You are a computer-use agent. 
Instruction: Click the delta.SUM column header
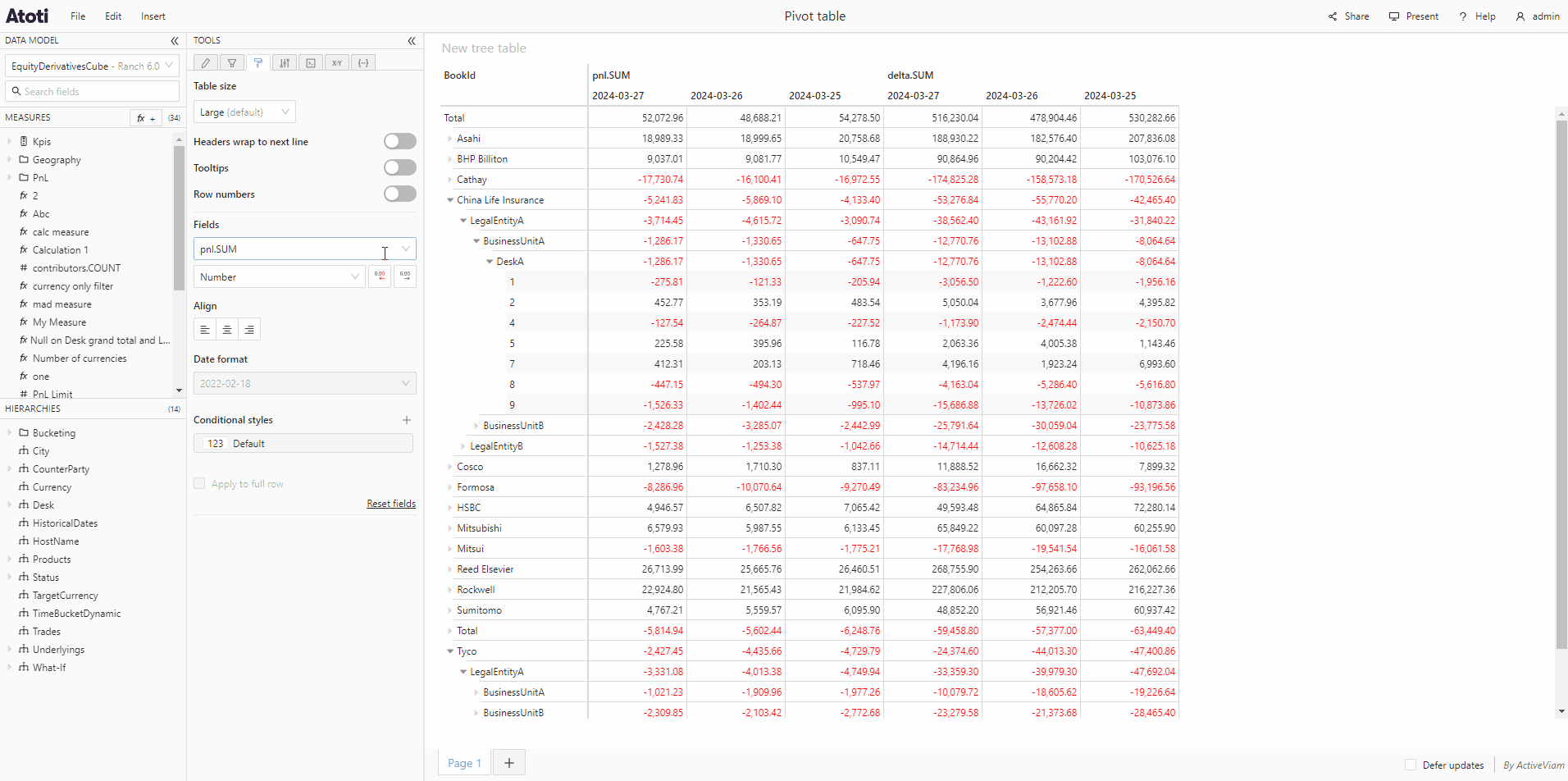point(910,75)
